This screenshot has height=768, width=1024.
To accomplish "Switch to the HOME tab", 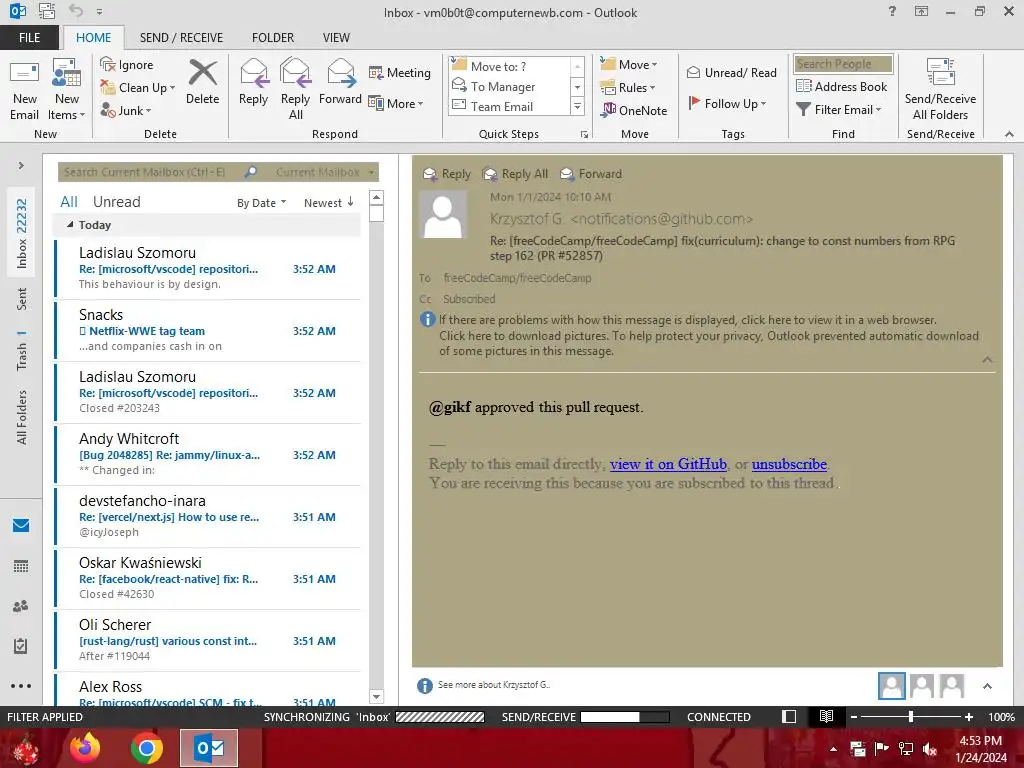I will pos(93,38).
